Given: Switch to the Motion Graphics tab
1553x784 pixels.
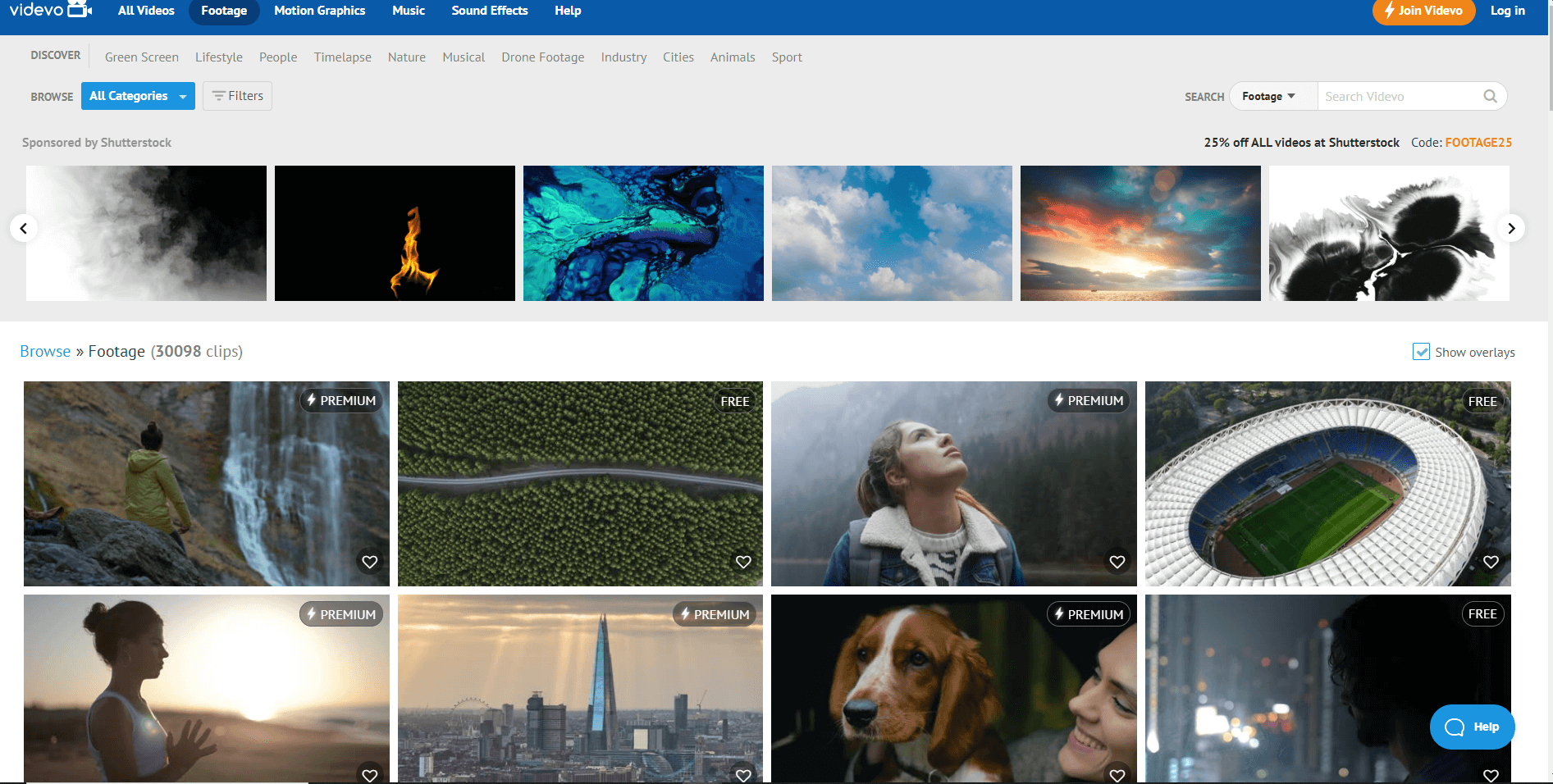Looking at the screenshot, I should pyautogui.click(x=319, y=11).
